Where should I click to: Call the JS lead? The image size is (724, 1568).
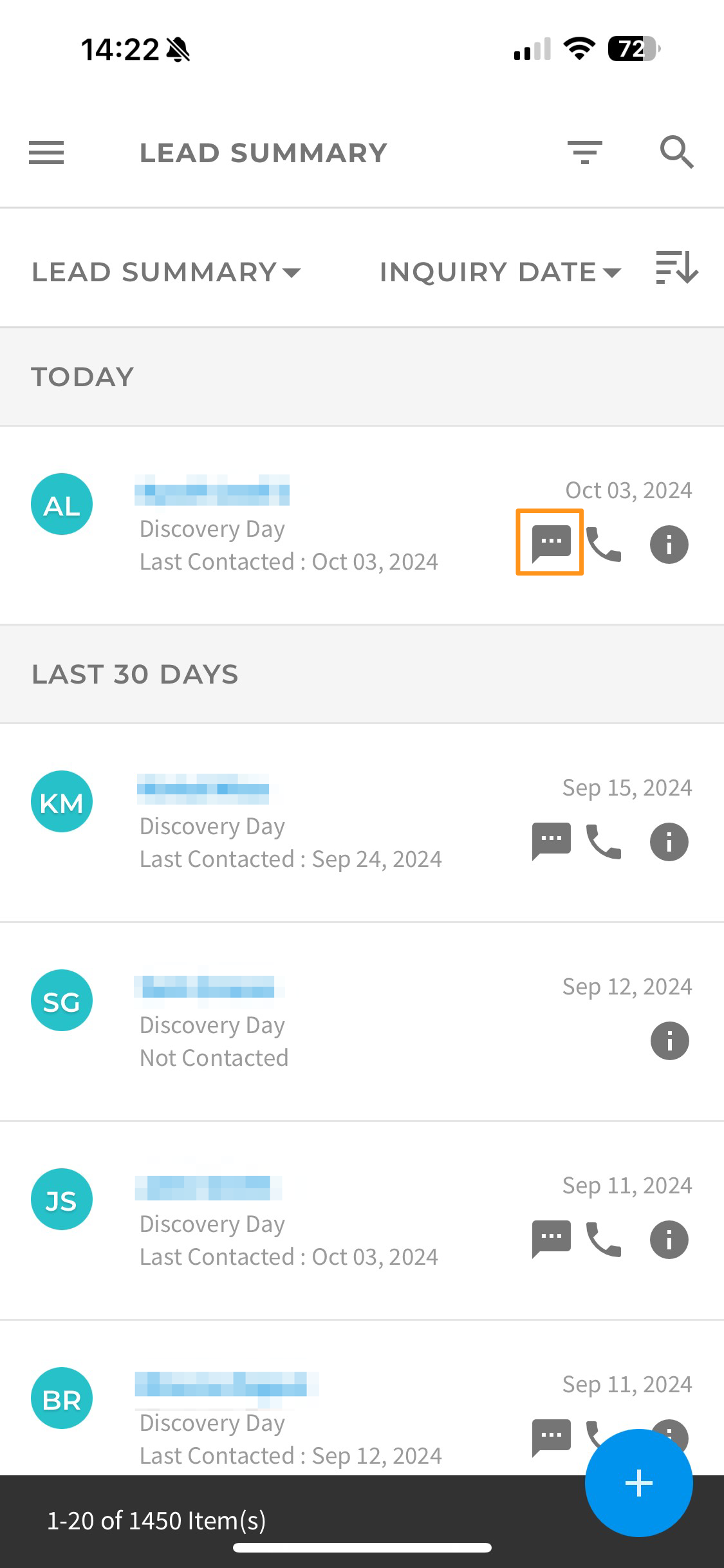point(604,1240)
